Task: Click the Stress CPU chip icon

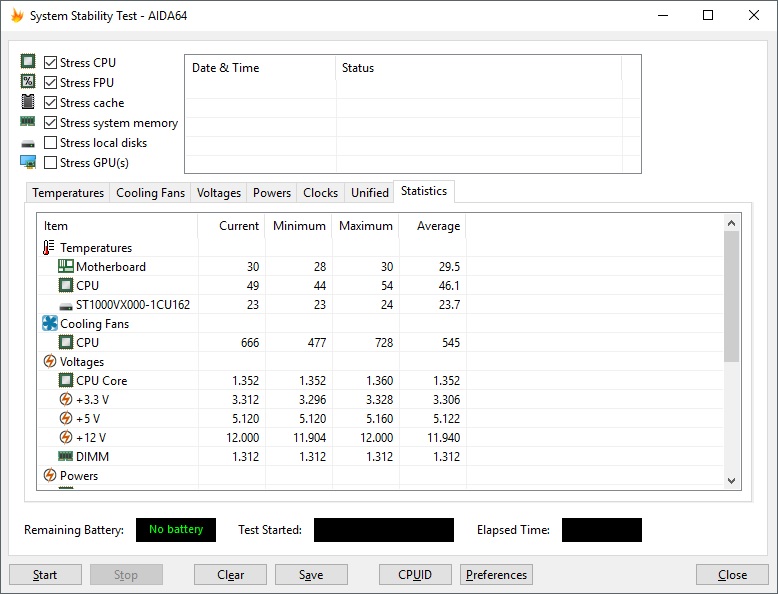Action: (x=28, y=62)
